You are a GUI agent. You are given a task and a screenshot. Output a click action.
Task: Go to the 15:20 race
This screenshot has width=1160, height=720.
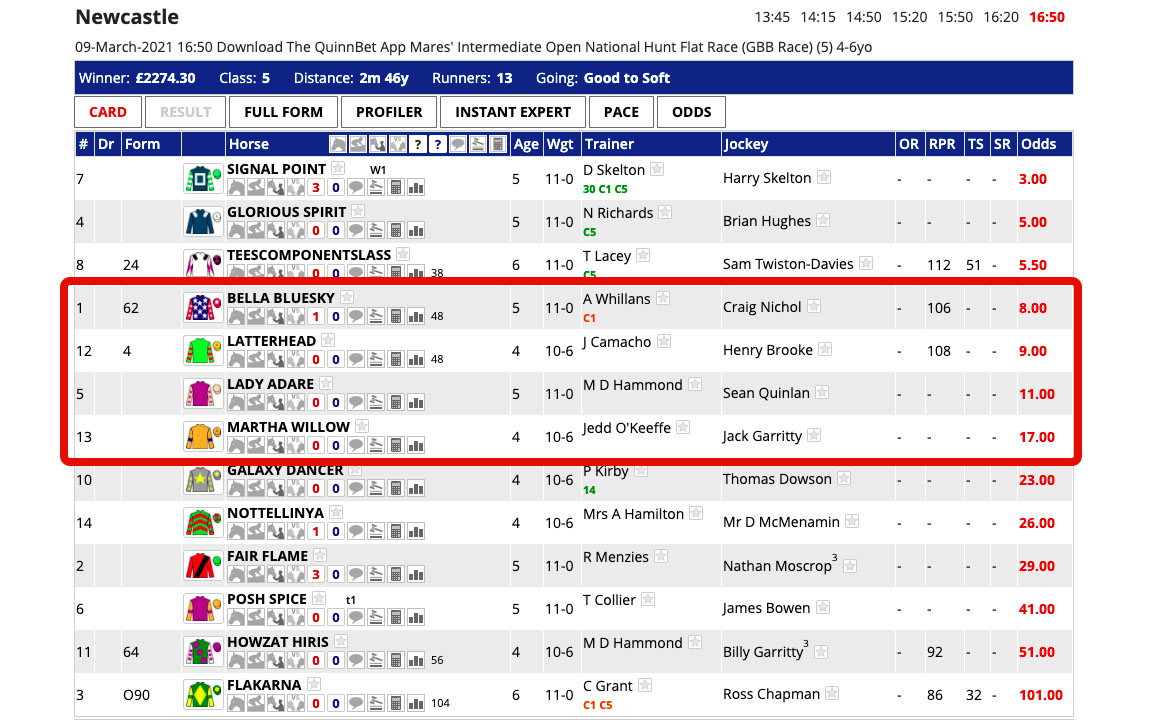910,17
